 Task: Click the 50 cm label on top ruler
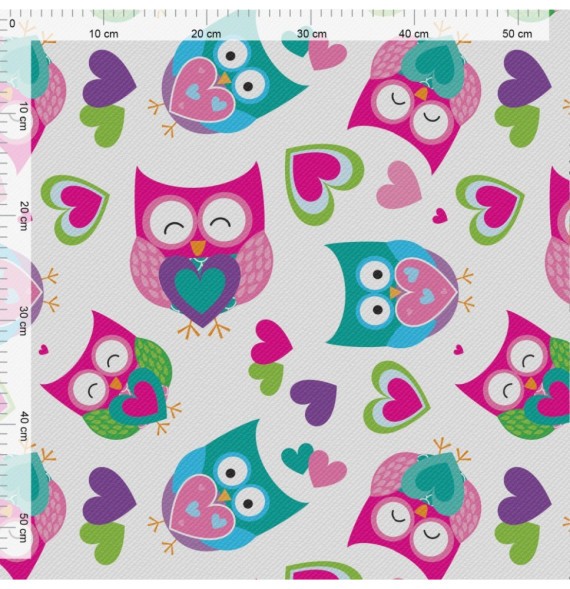click(x=517, y=34)
